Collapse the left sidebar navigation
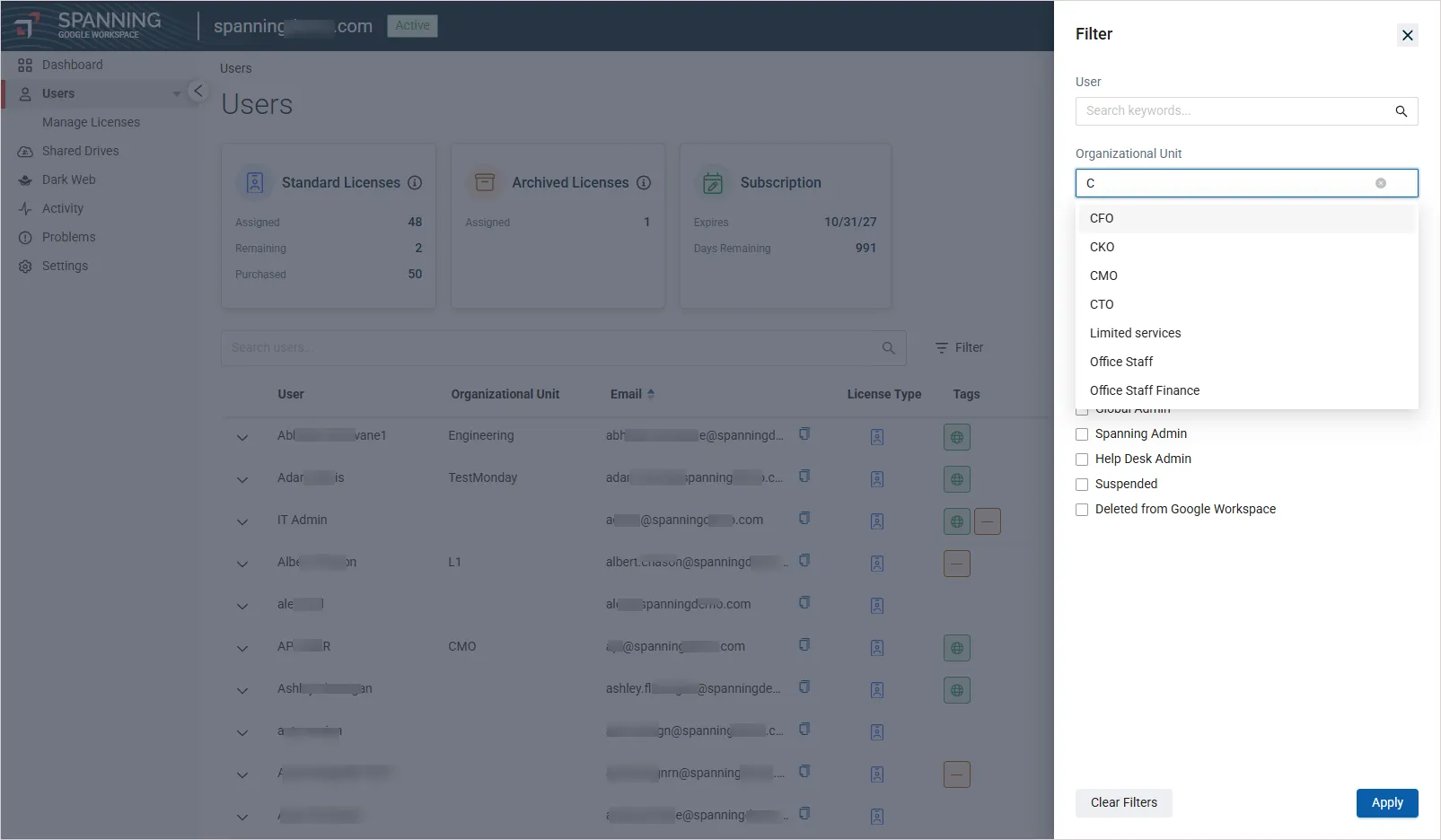Screen dimensions: 1441x840 point(198,91)
